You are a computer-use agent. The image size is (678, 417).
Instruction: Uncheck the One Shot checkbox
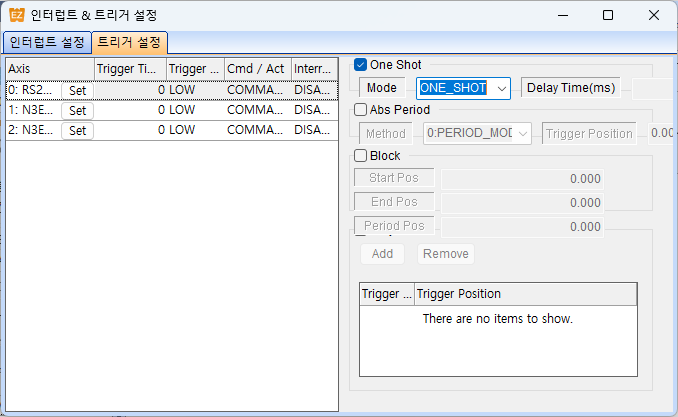pos(360,65)
